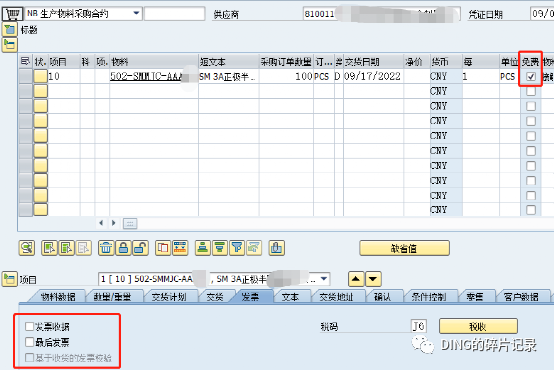This screenshot has height=370, width=554.
Task: Click yellow status square of item 10
Action: pyautogui.click(x=40, y=76)
